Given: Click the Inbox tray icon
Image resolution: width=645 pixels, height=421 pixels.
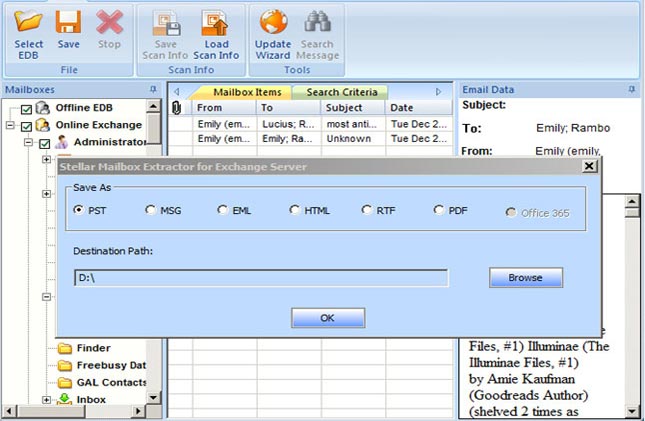Looking at the screenshot, I should click(65, 399).
